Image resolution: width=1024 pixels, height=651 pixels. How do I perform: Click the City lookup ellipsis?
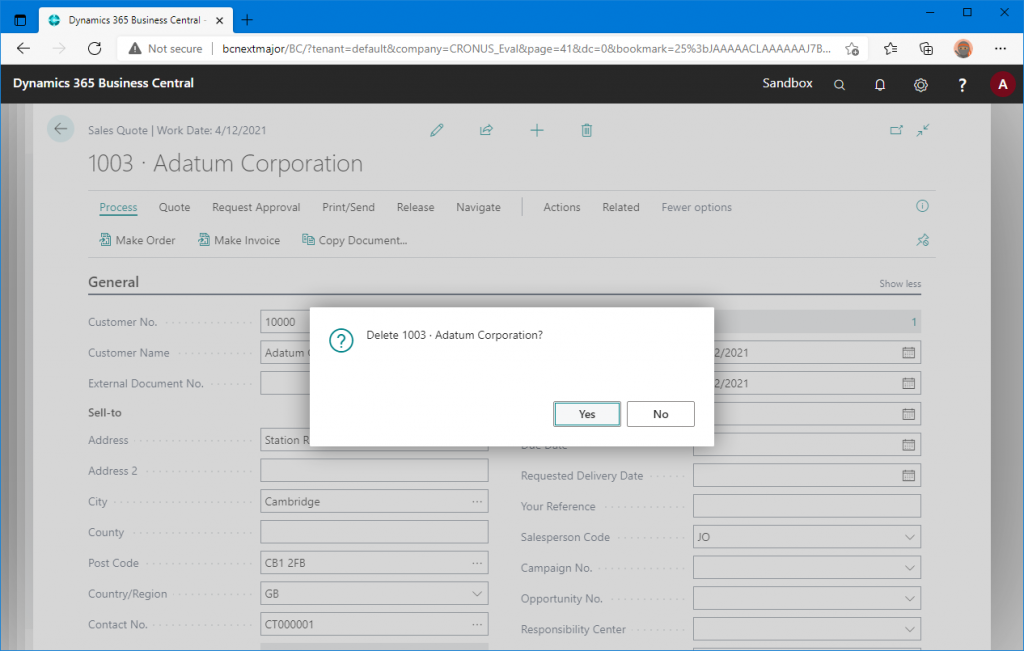pyautogui.click(x=477, y=501)
